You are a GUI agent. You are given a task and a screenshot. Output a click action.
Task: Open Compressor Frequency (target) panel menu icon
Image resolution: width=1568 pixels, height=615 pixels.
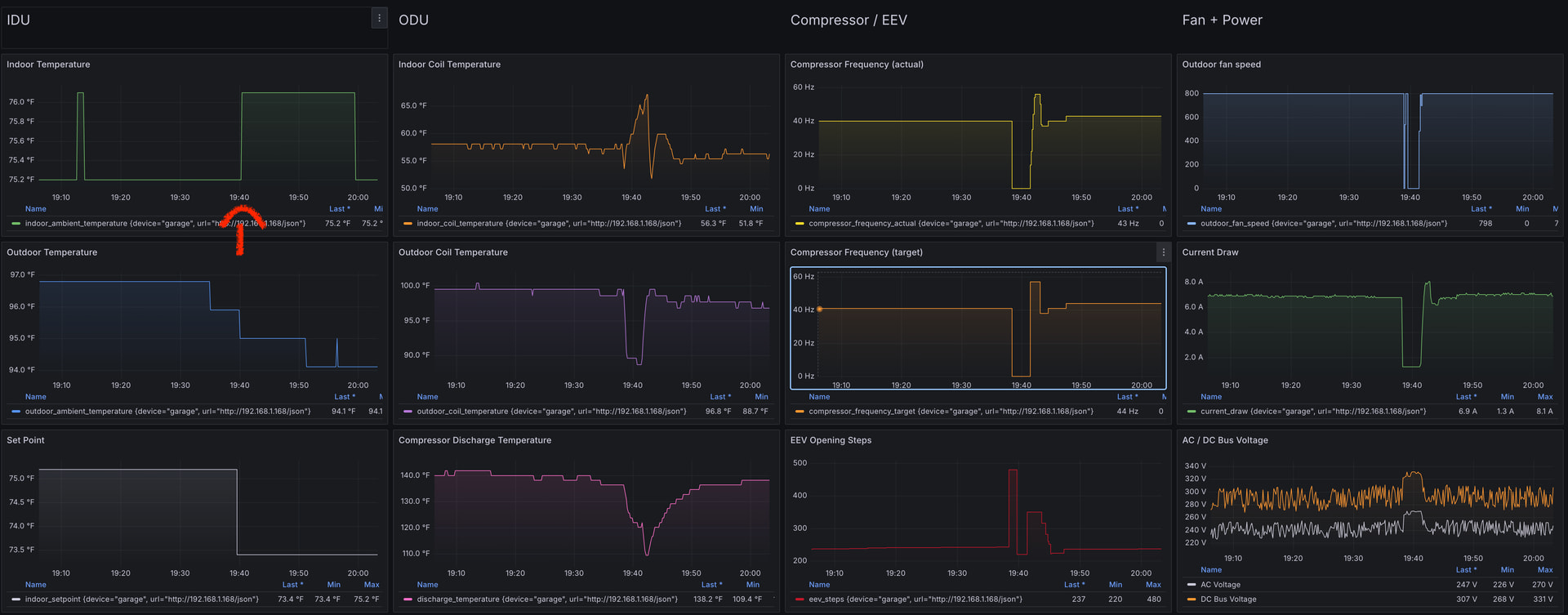point(1163,252)
